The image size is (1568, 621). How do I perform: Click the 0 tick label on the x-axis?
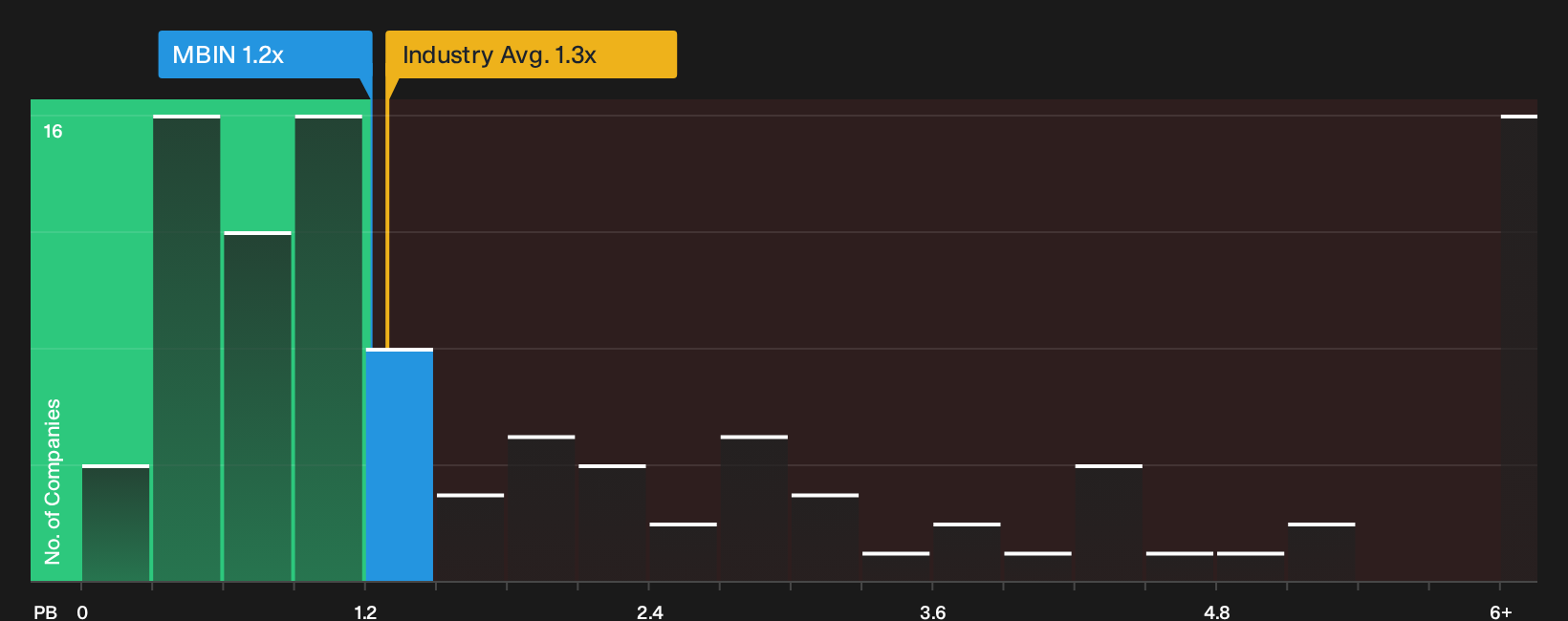(82, 612)
